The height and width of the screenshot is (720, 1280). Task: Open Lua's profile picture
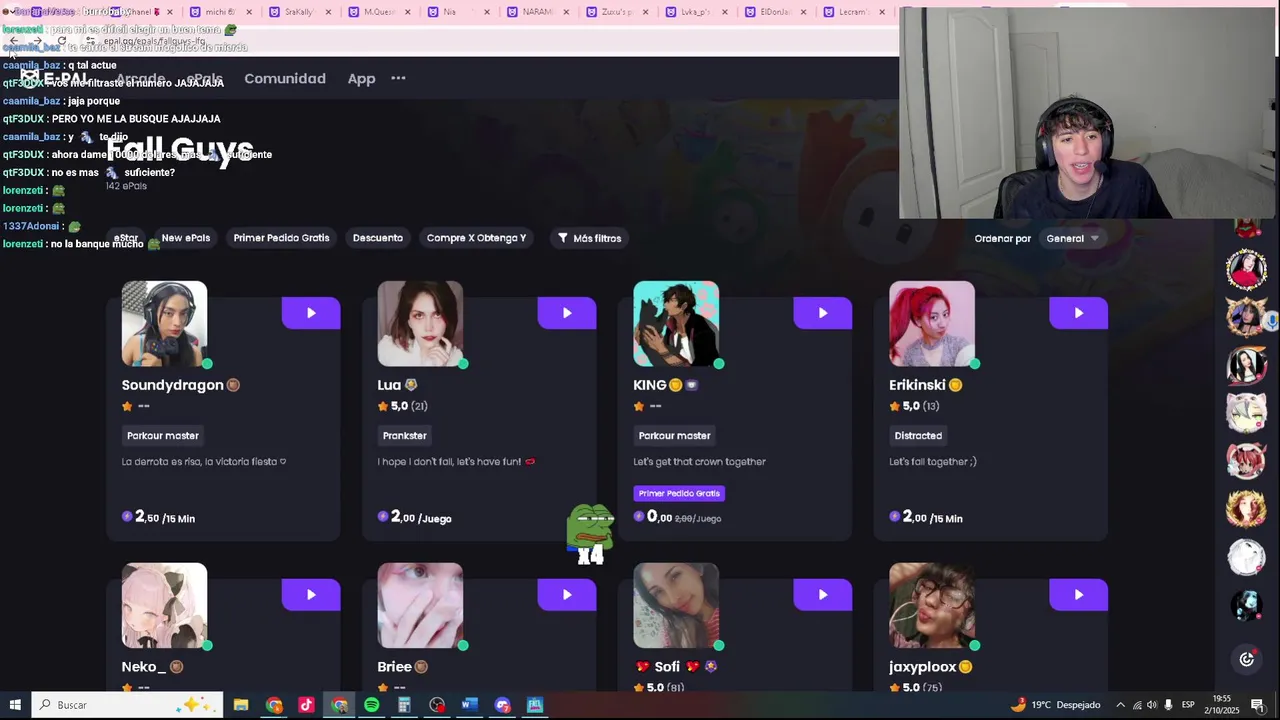tap(420, 324)
